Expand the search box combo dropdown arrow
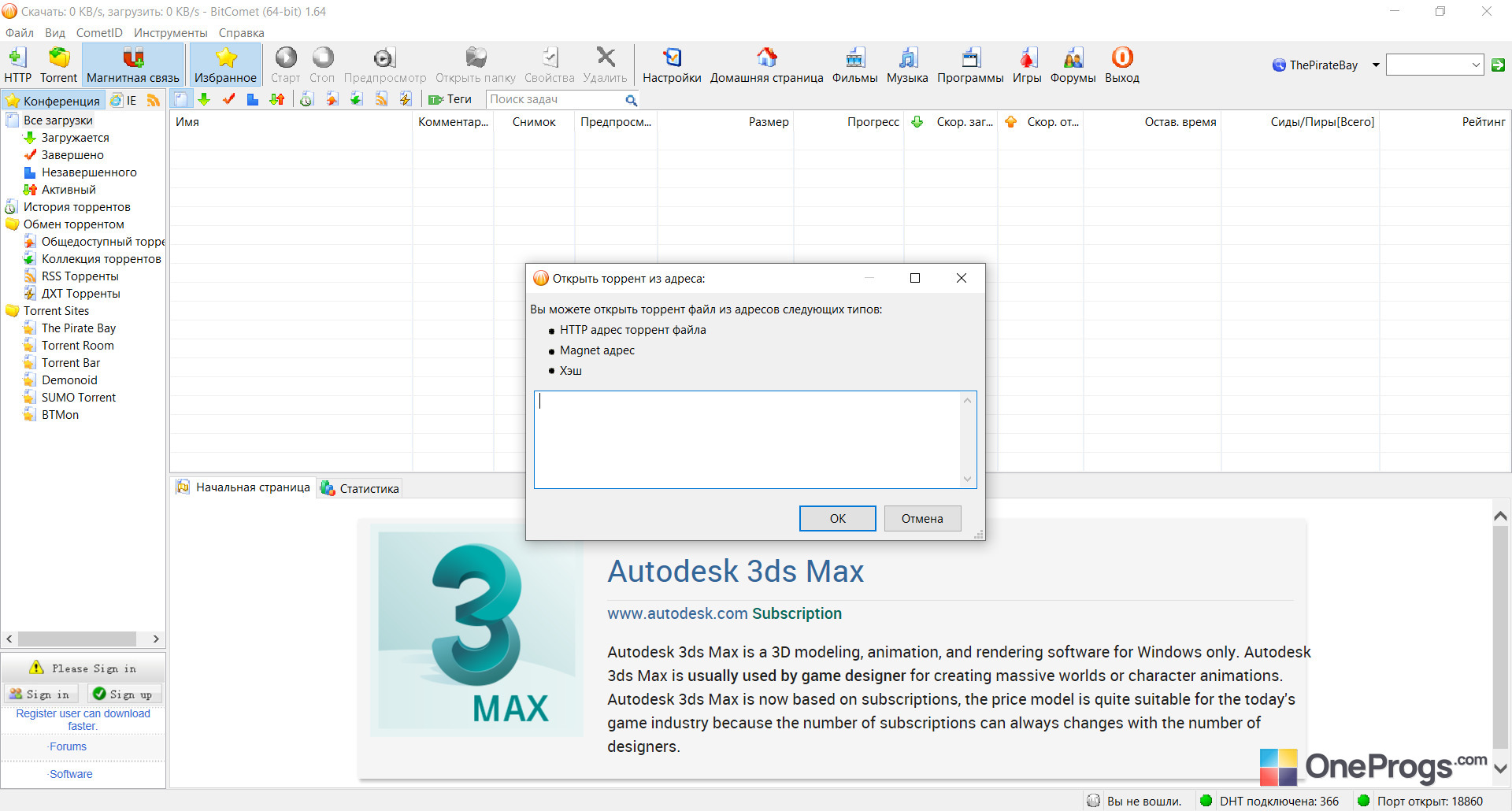Viewport: 1512px width, 811px height. 1476,65
